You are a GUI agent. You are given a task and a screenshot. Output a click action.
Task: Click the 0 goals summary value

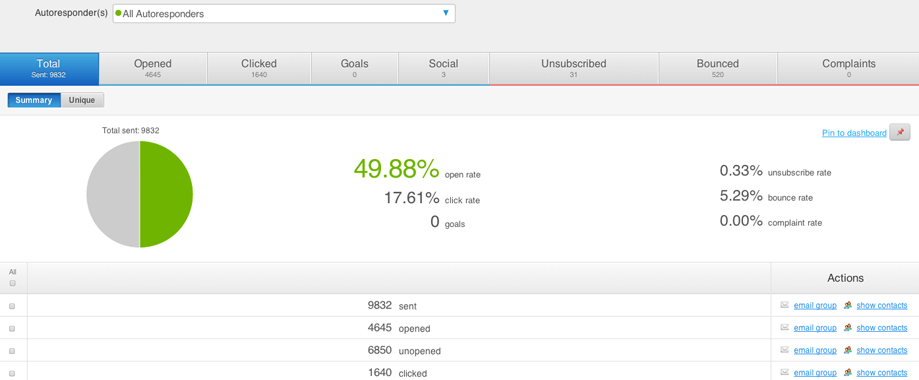click(x=435, y=222)
